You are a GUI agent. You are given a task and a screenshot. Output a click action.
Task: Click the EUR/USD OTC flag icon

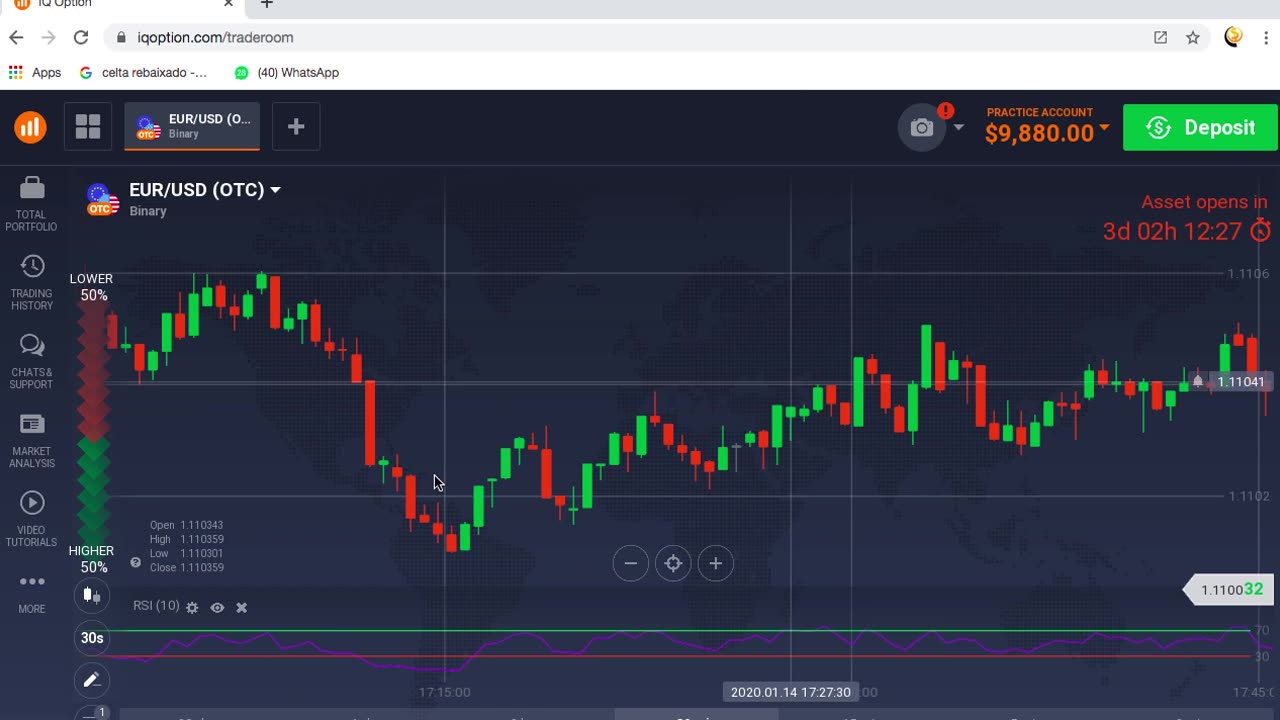point(102,199)
